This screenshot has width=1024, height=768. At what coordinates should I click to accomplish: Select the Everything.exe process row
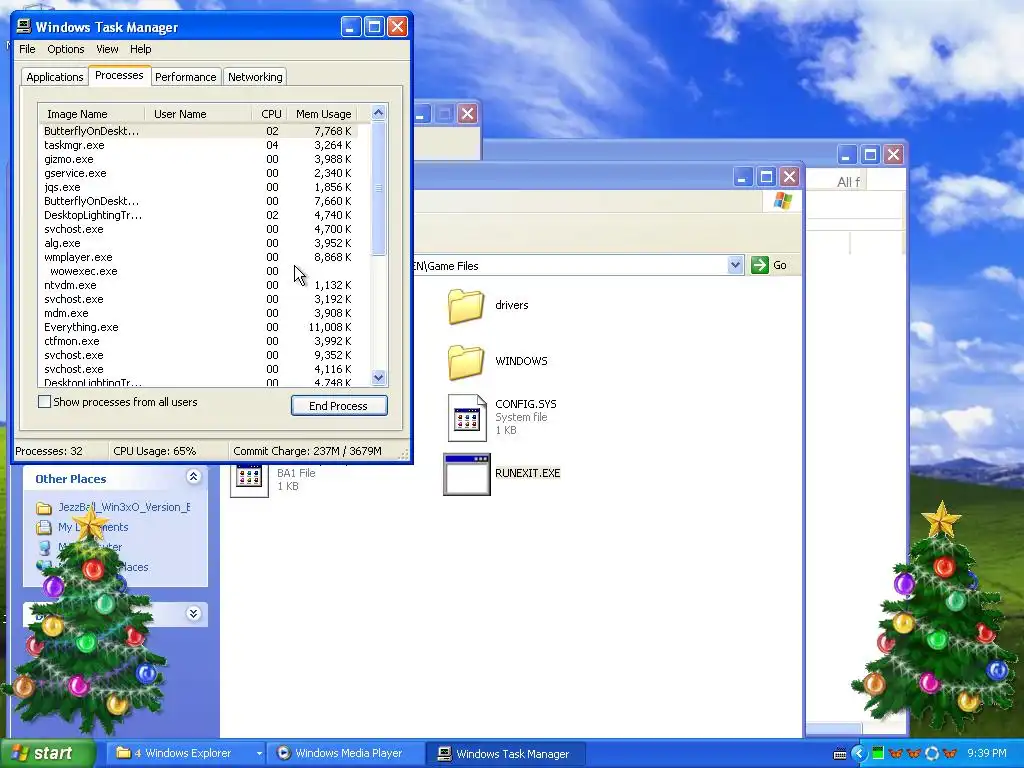click(x=198, y=327)
